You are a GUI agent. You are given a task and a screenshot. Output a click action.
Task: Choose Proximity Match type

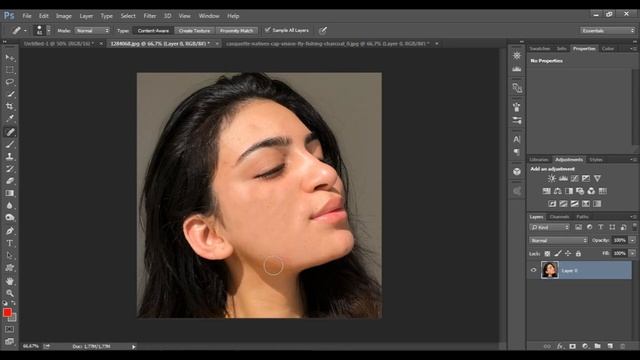237,31
